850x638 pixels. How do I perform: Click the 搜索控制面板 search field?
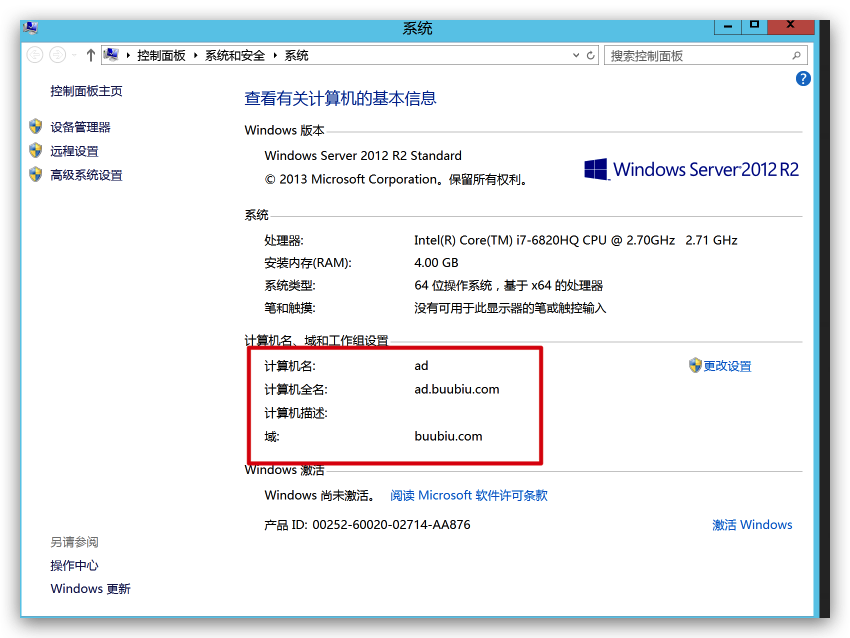tap(695, 56)
